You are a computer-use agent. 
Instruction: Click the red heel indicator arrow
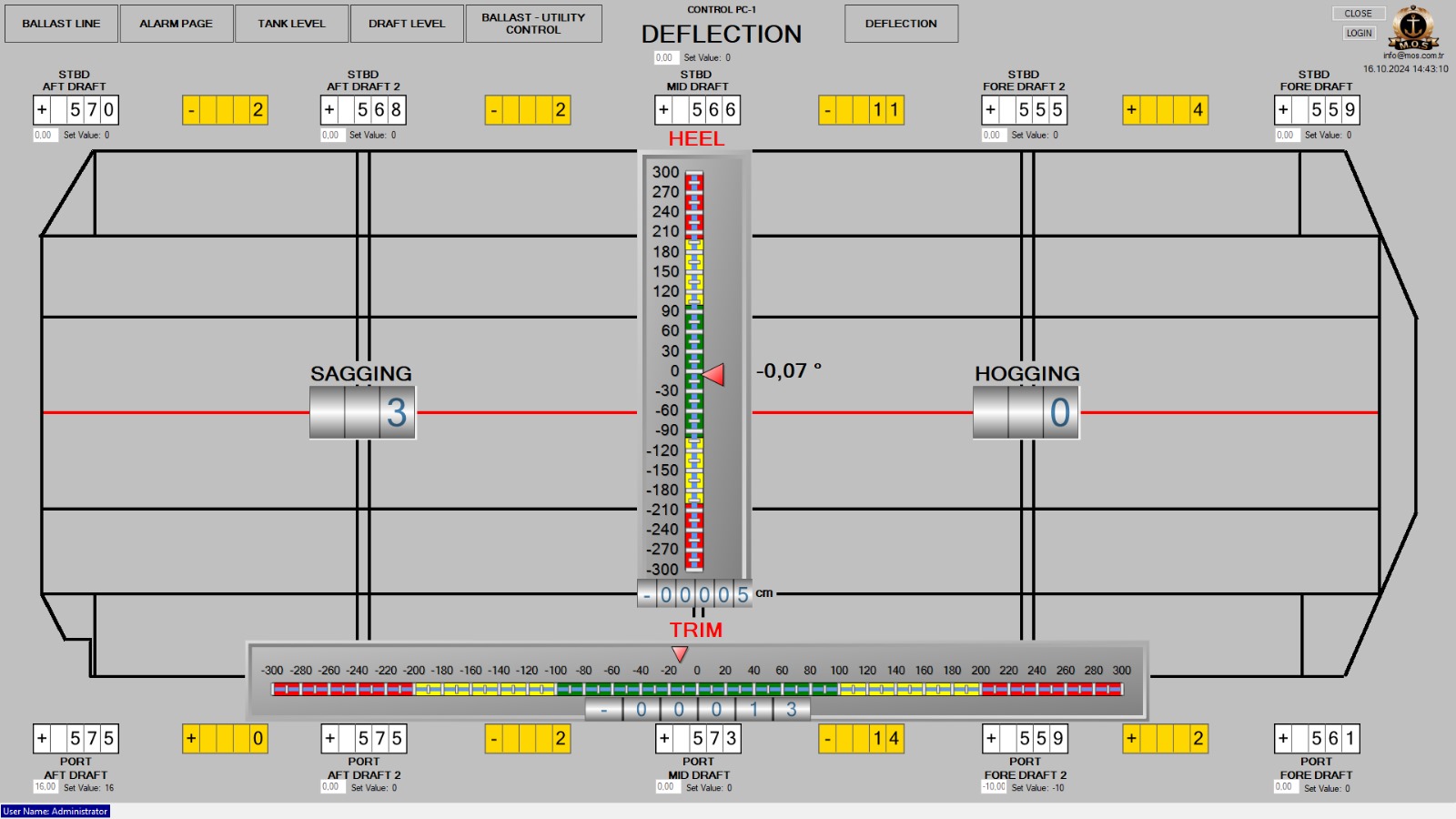(x=714, y=374)
